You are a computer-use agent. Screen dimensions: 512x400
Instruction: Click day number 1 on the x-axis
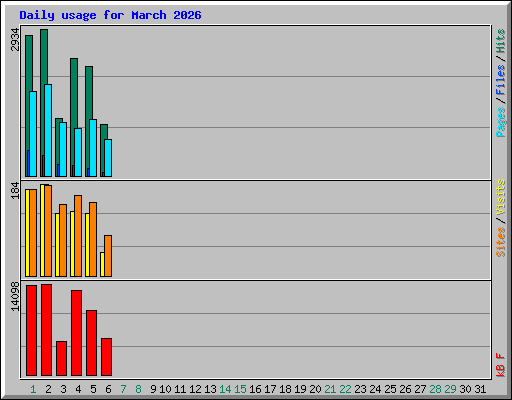coord(33,389)
